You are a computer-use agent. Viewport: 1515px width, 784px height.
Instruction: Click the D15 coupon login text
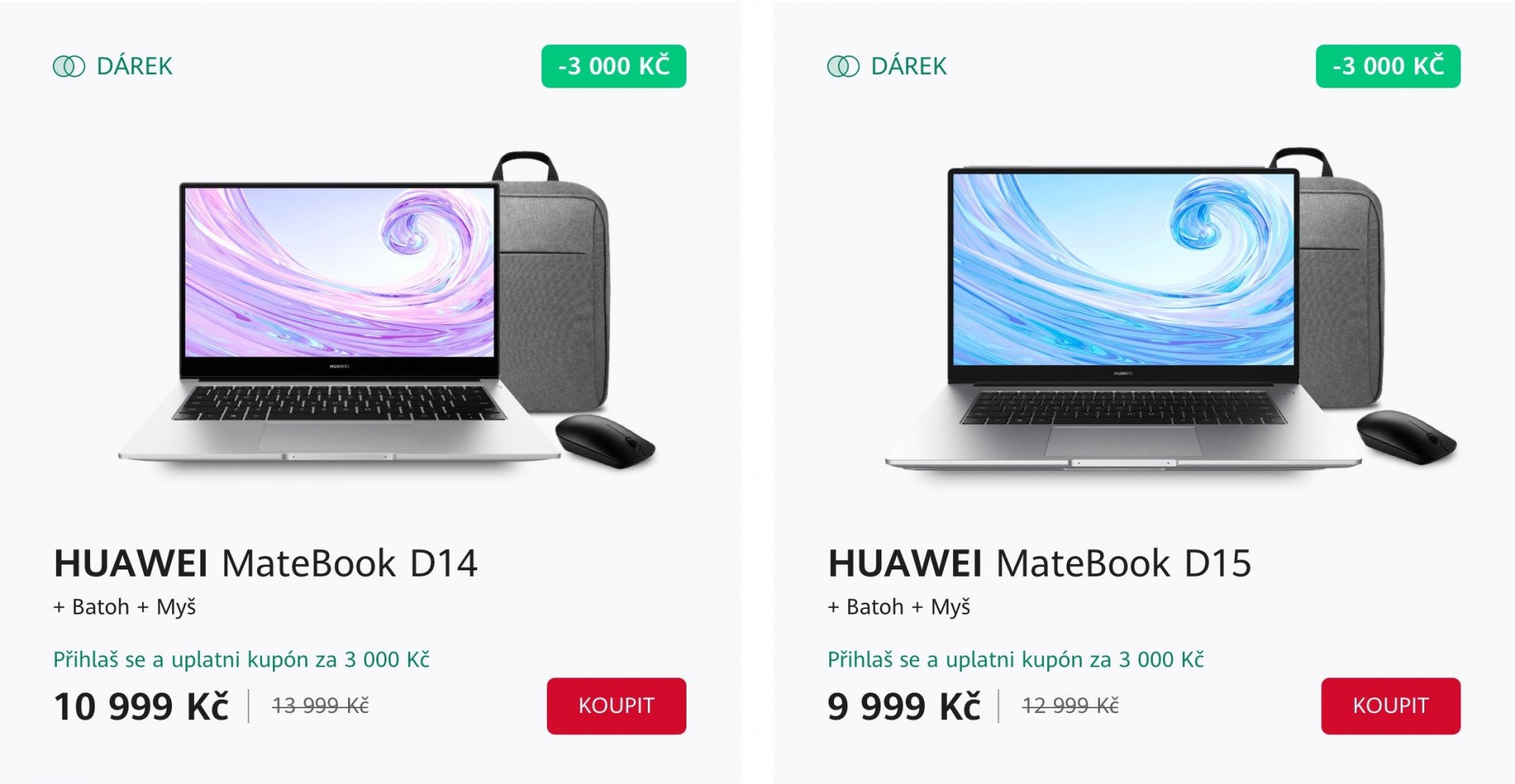coord(1016,659)
